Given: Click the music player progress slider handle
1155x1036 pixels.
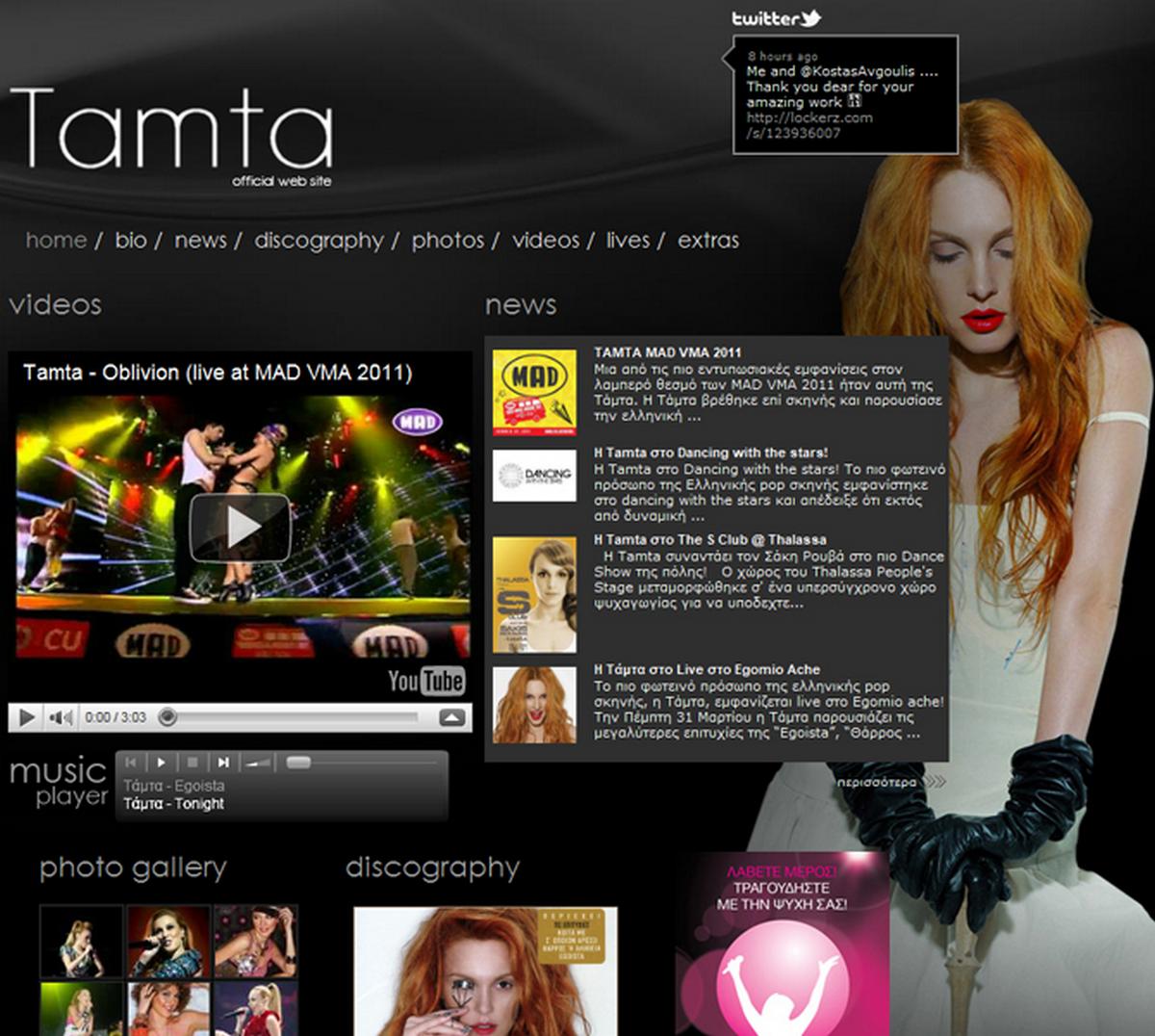Looking at the screenshot, I should pyautogui.click(x=298, y=763).
